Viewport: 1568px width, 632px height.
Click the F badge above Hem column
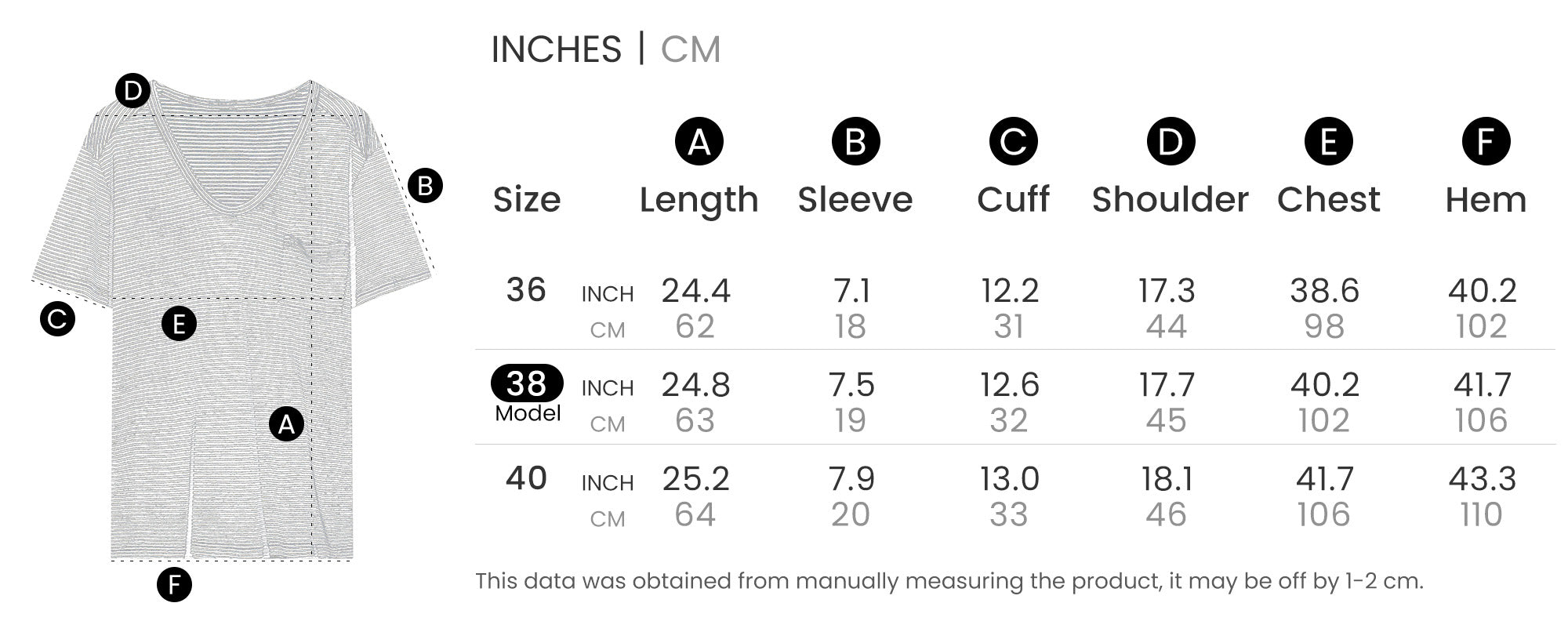1486,142
